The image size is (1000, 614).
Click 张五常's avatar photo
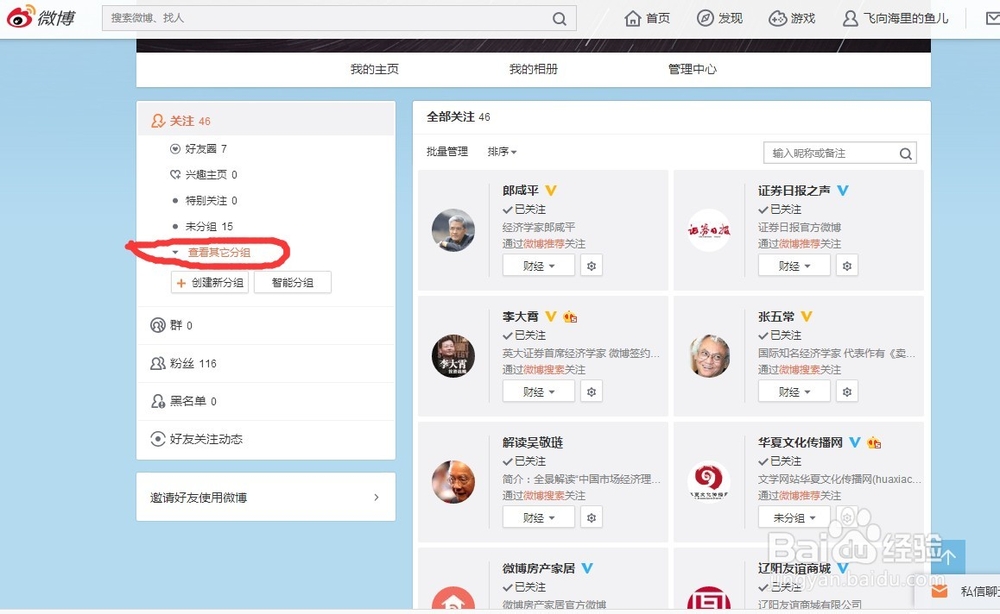[x=709, y=356]
